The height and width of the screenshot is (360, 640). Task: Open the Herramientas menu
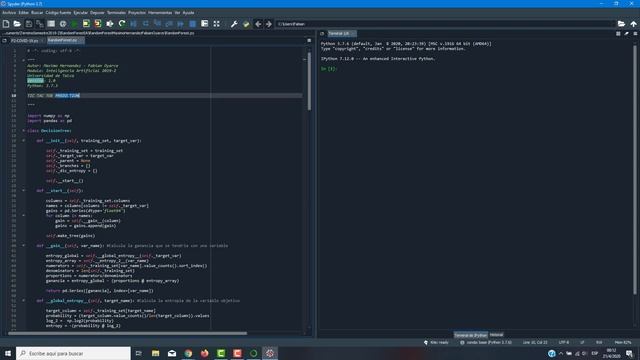pos(160,13)
